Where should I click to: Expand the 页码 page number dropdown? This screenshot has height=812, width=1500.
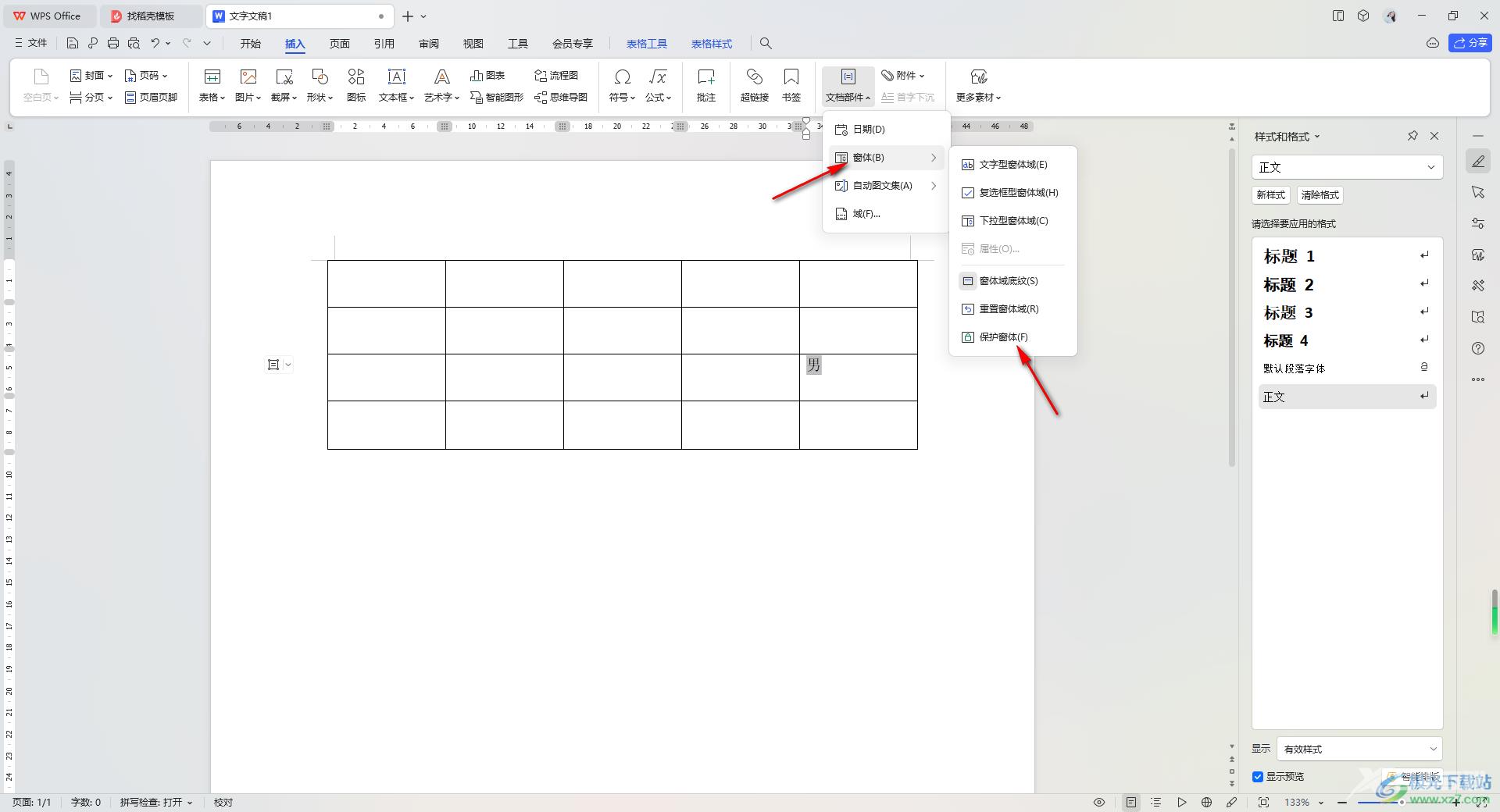[x=146, y=76]
